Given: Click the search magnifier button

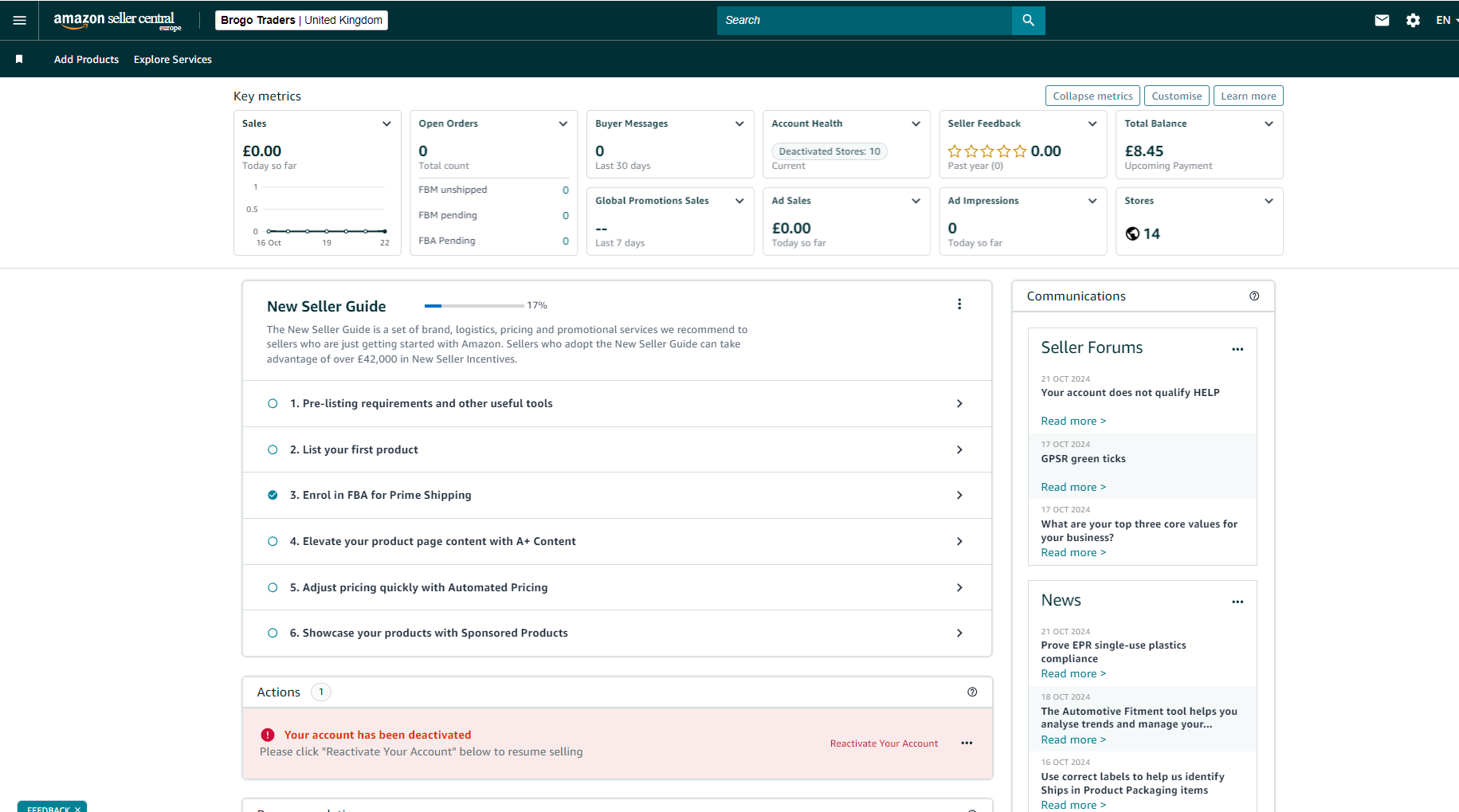Looking at the screenshot, I should (1028, 20).
